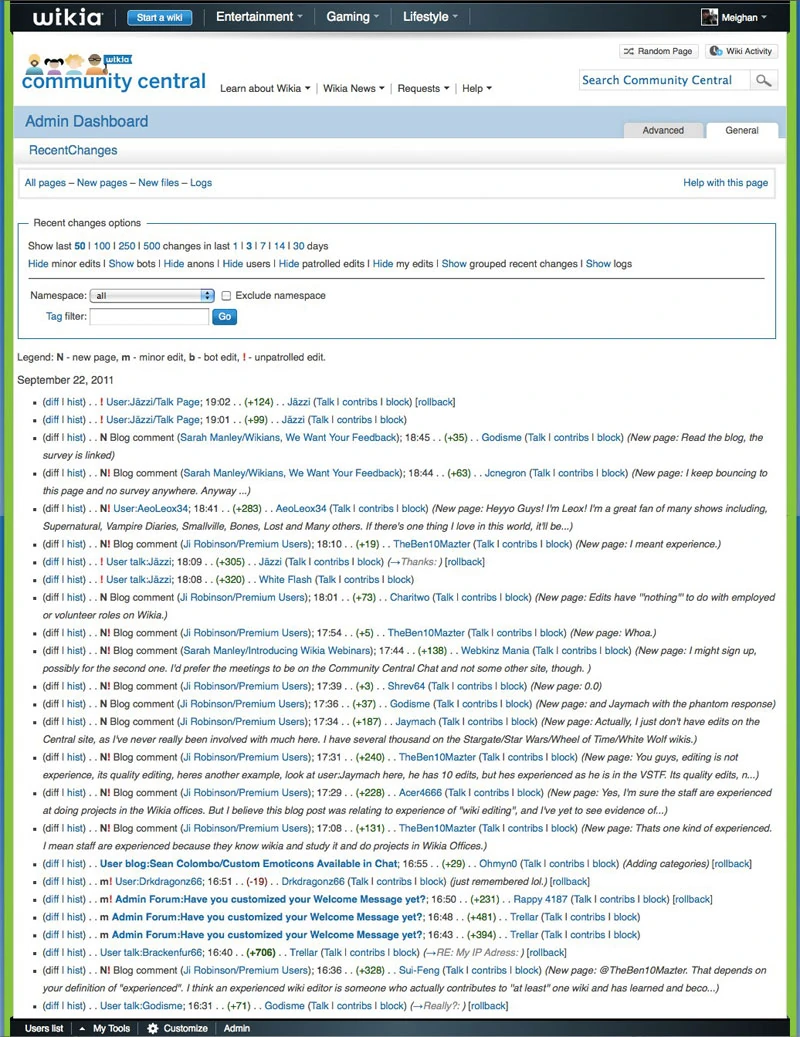Open the Namespace combo box
Screen dimensions: 800x1037
click(152, 296)
